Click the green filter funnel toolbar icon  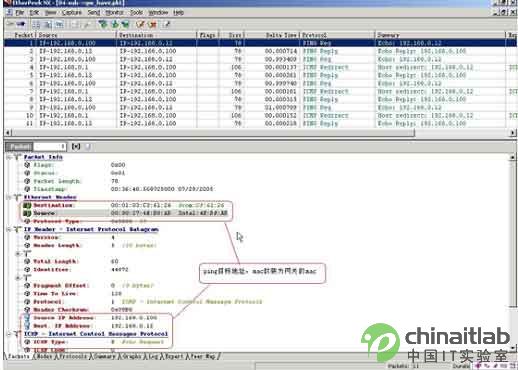tap(103, 24)
